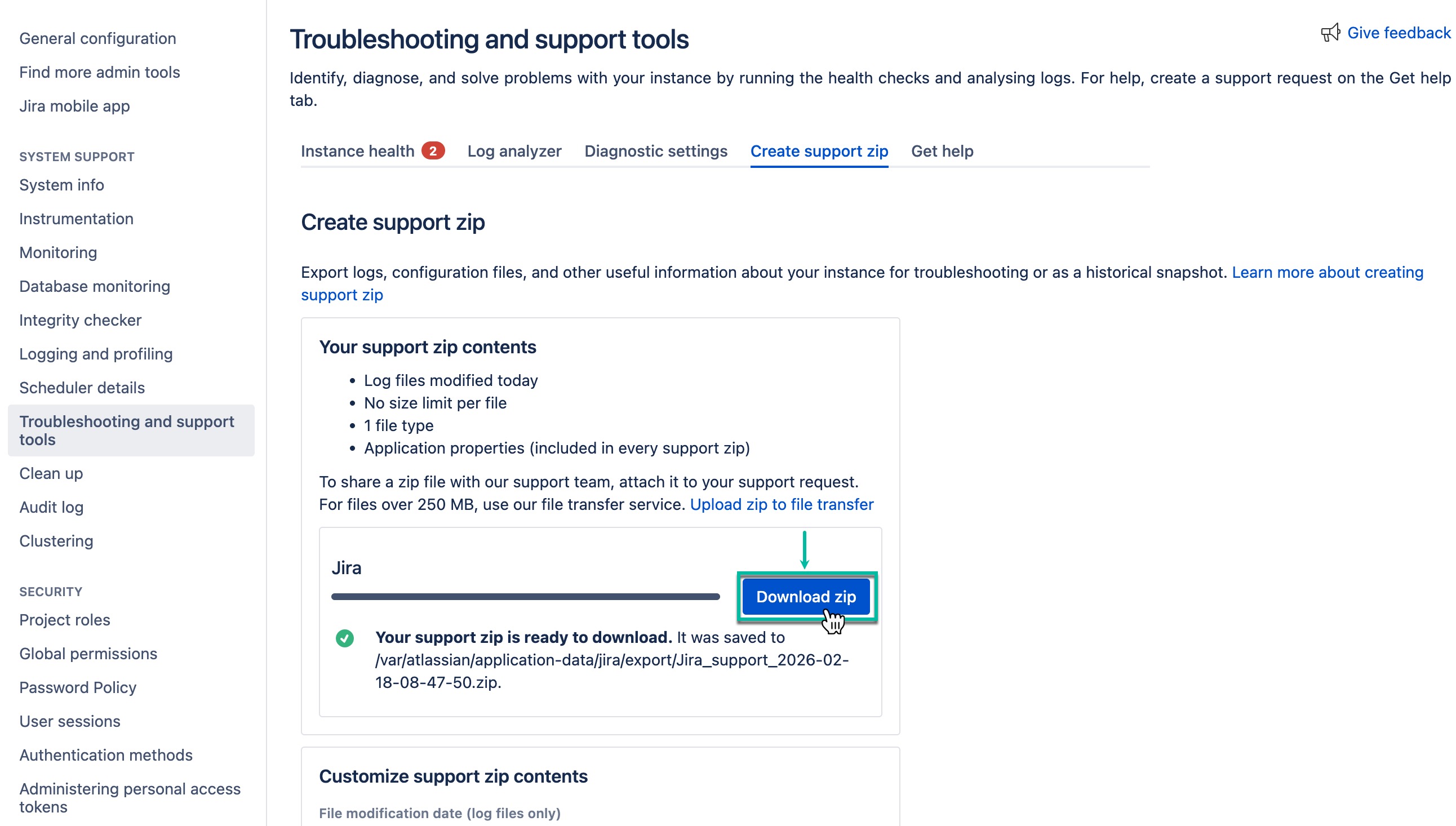
Task: Open the Password Policy page
Action: [x=78, y=687]
